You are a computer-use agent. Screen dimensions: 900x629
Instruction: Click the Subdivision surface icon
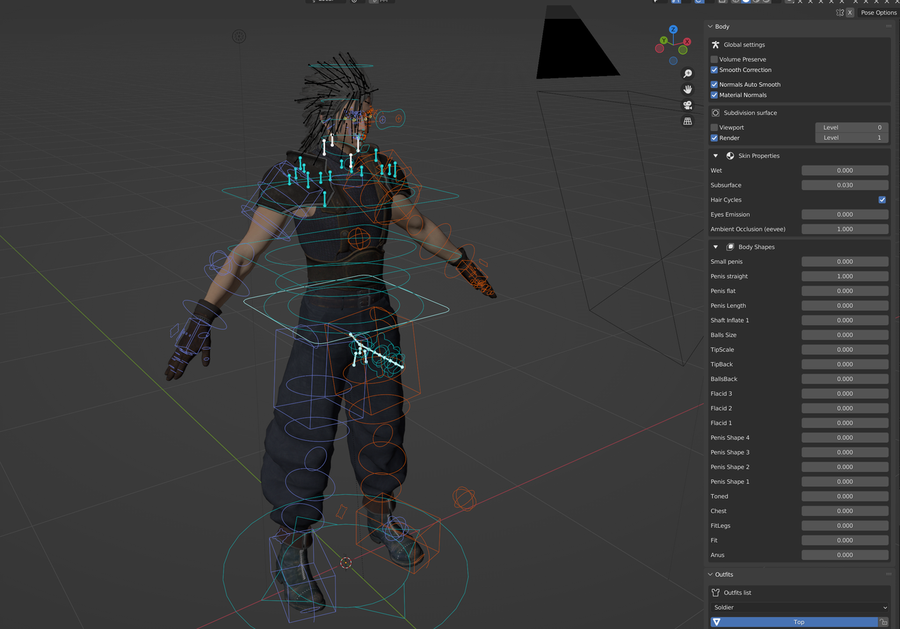pyautogui.click(x=715, y=113)
